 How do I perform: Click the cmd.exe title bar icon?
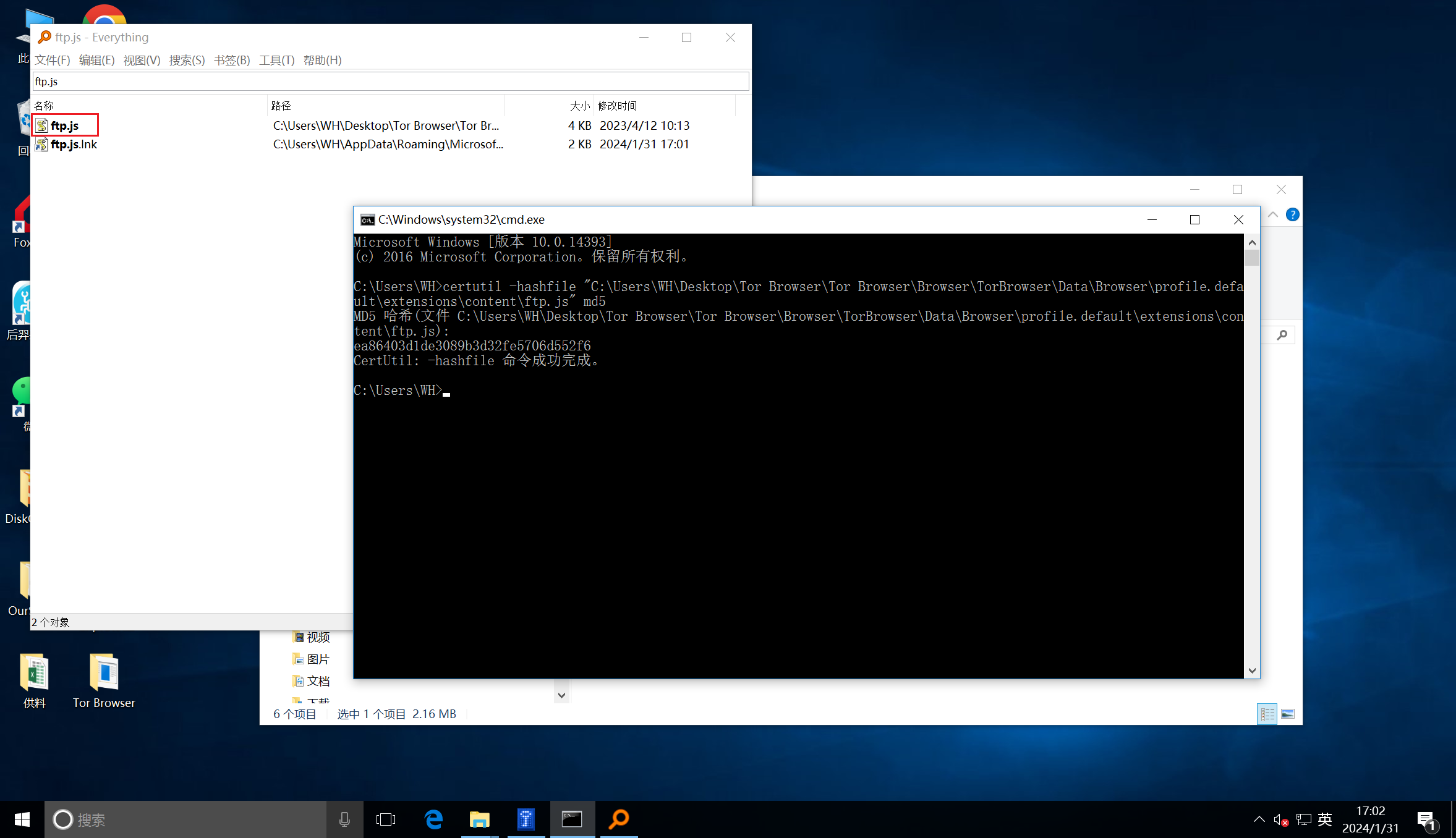pyautogui.click(x=368, y=220)
